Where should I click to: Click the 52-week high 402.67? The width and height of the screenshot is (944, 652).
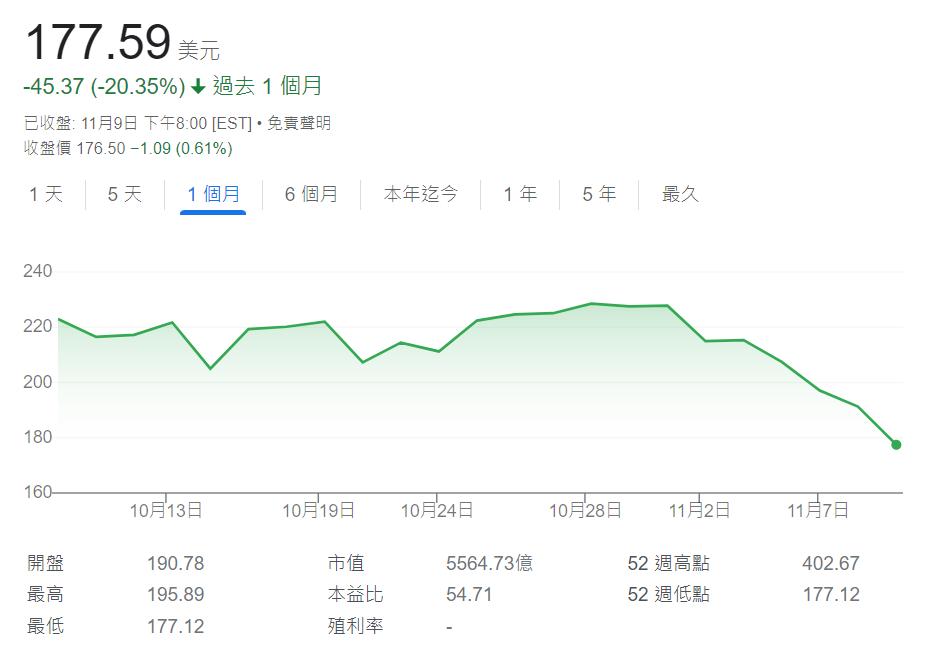[831, 564]
